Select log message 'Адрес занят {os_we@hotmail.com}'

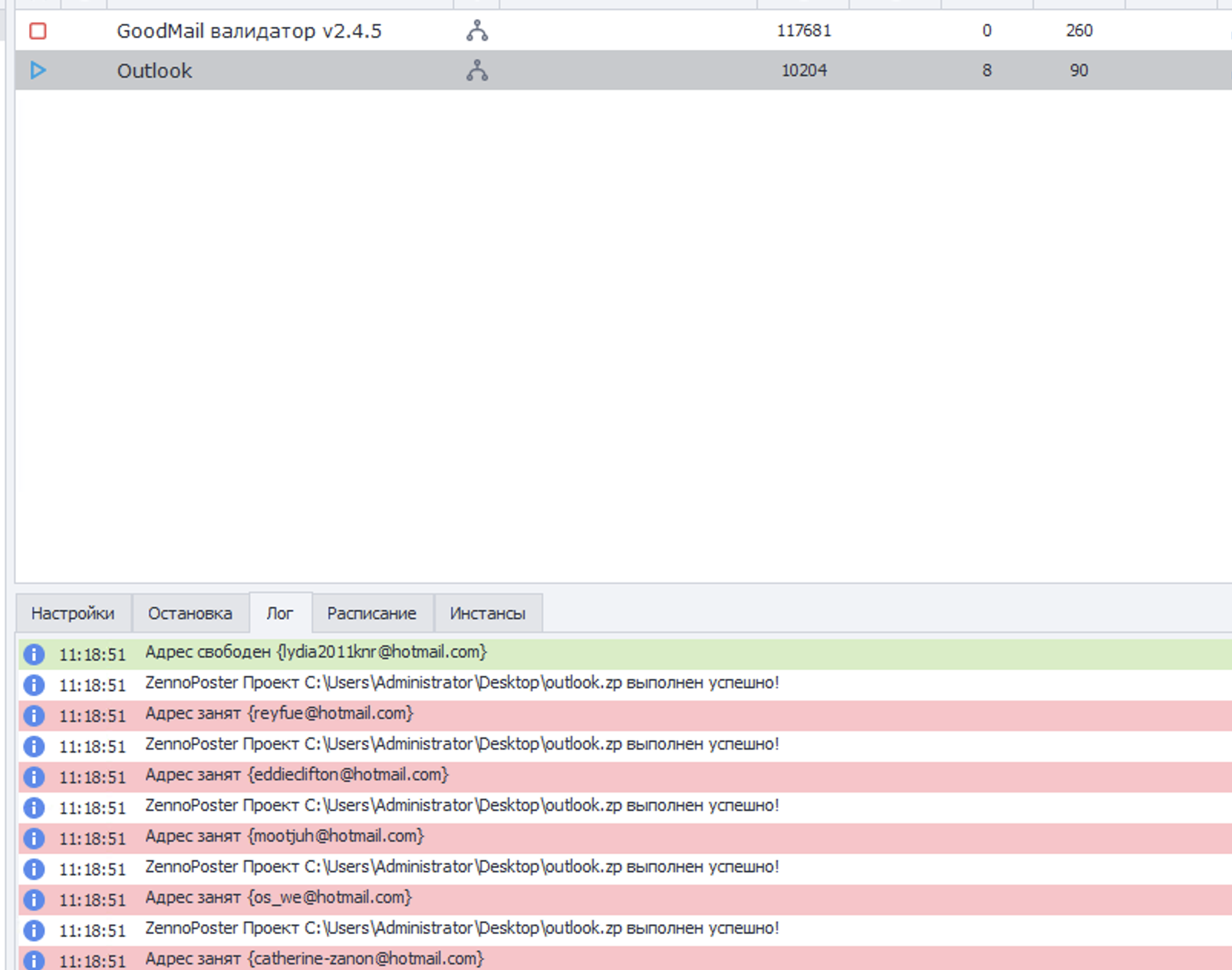[278, 898]
